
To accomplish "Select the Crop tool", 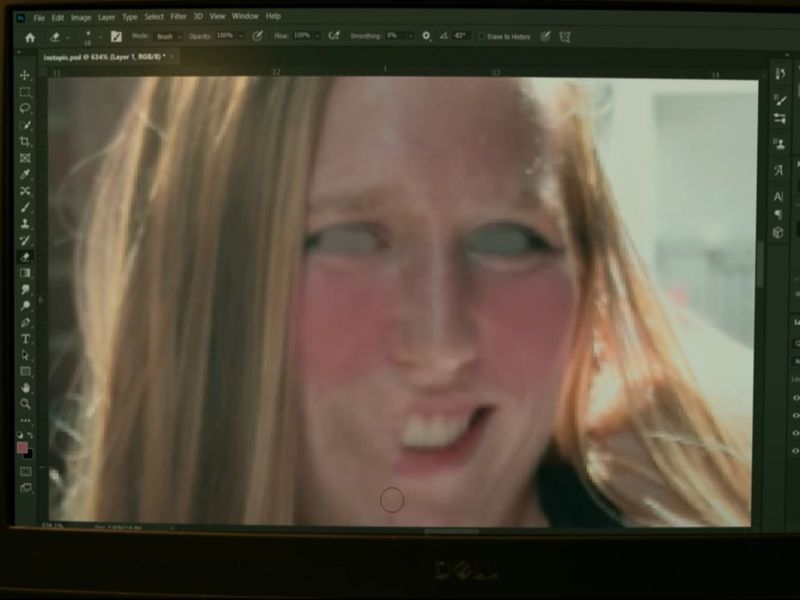I will 26,142.
